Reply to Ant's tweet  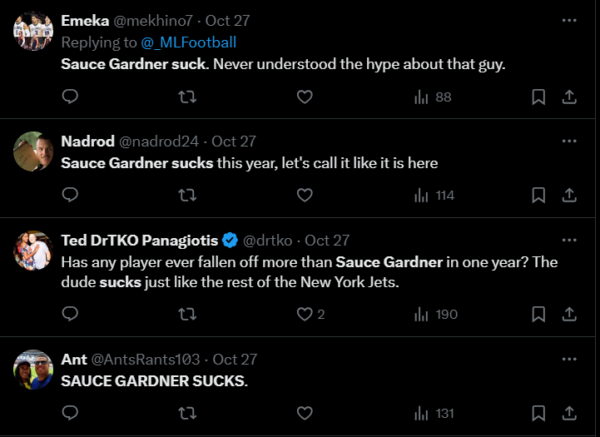click(x=70, y=412)
